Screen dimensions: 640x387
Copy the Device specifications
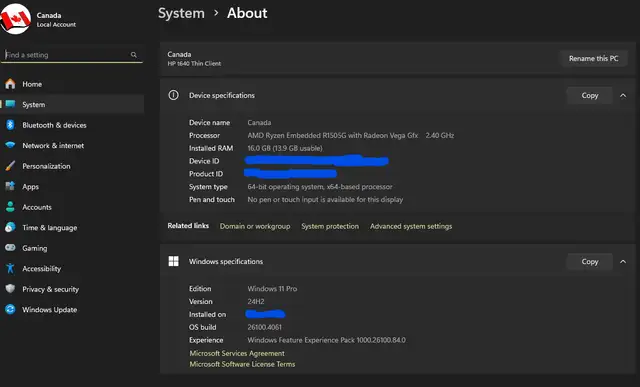click(589, 96)
